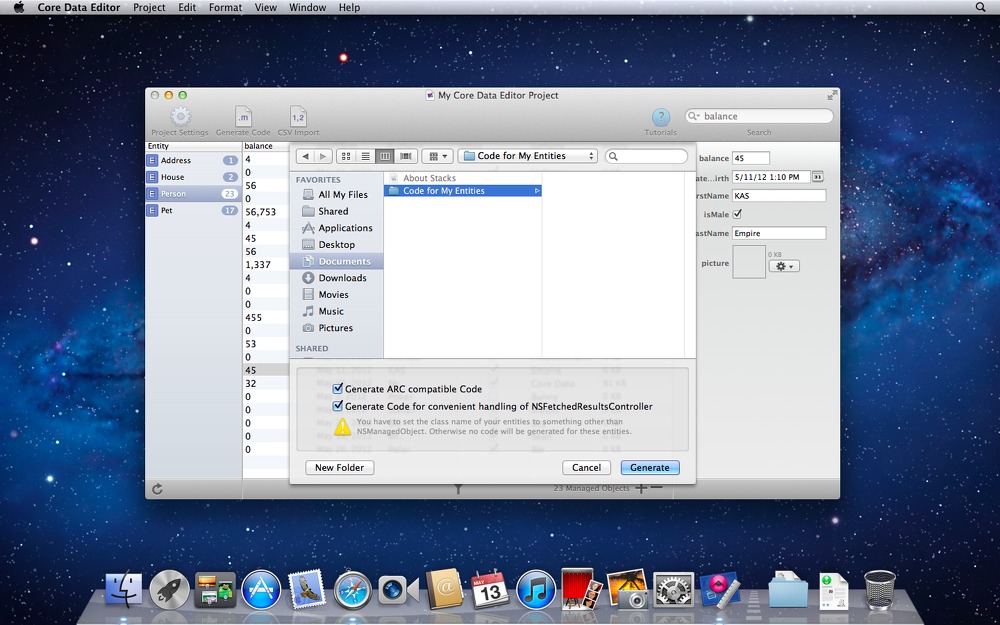Open iTunes from the Dock
Viewport: 1000px width, 625px height.
tap(536, 589)
